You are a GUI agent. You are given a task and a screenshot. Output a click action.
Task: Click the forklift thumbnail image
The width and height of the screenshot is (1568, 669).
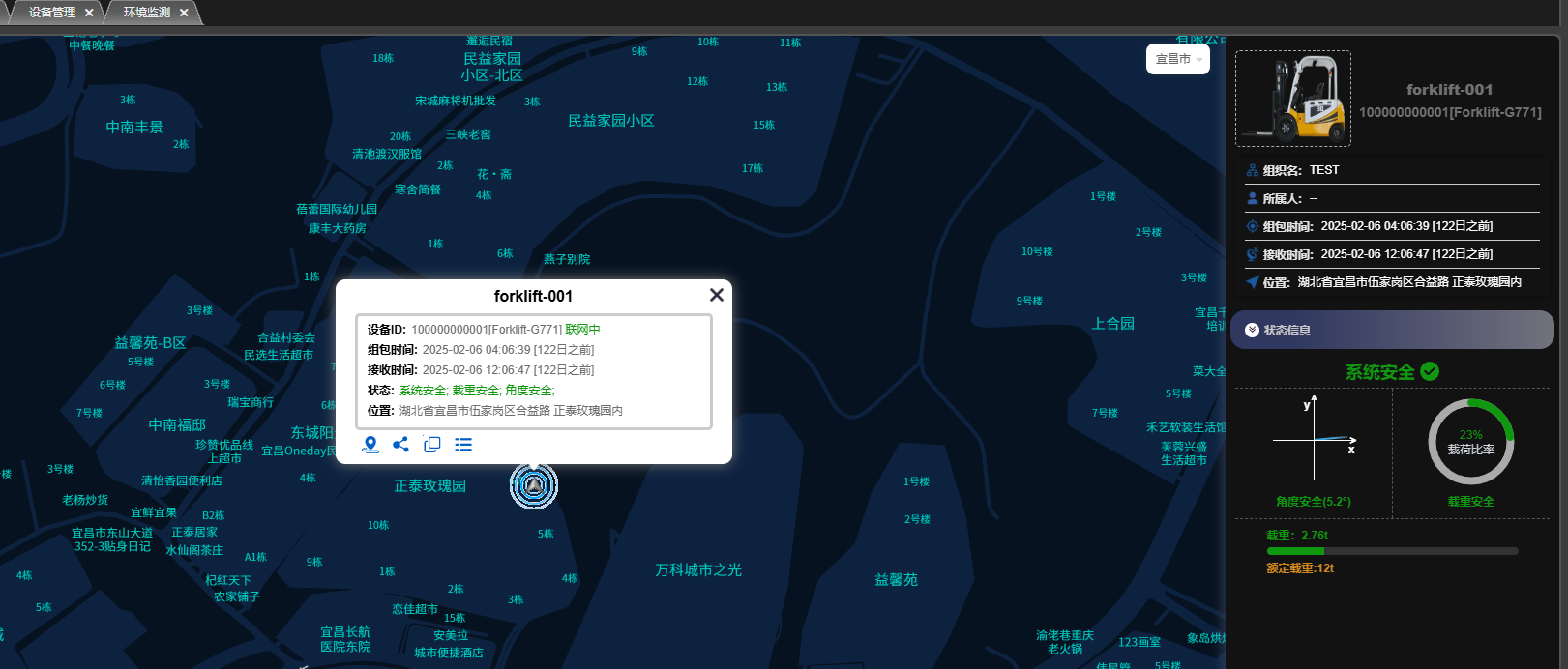(1293, 99)
